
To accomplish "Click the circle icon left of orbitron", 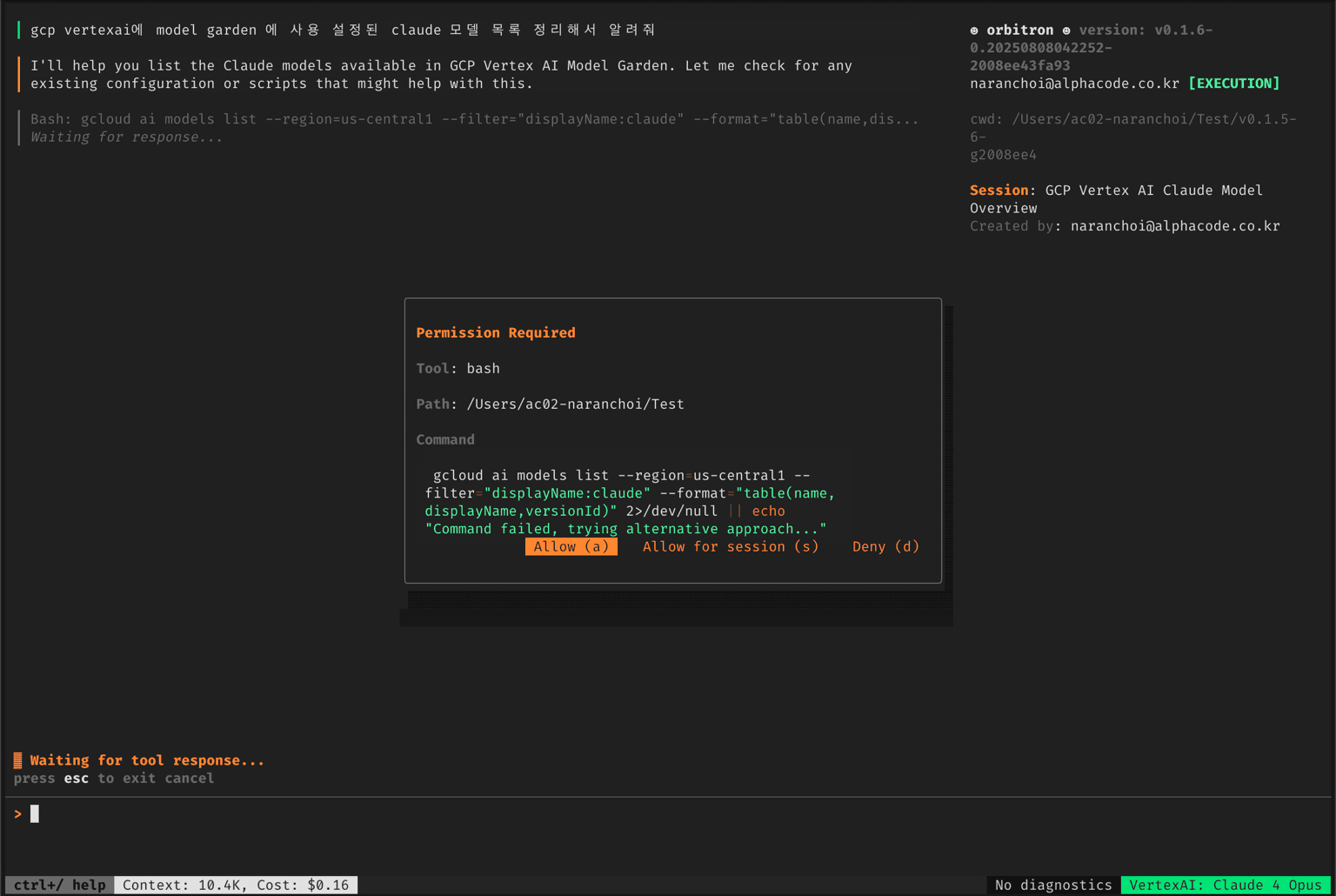I will pyautogui.click(x=974, y=30).
